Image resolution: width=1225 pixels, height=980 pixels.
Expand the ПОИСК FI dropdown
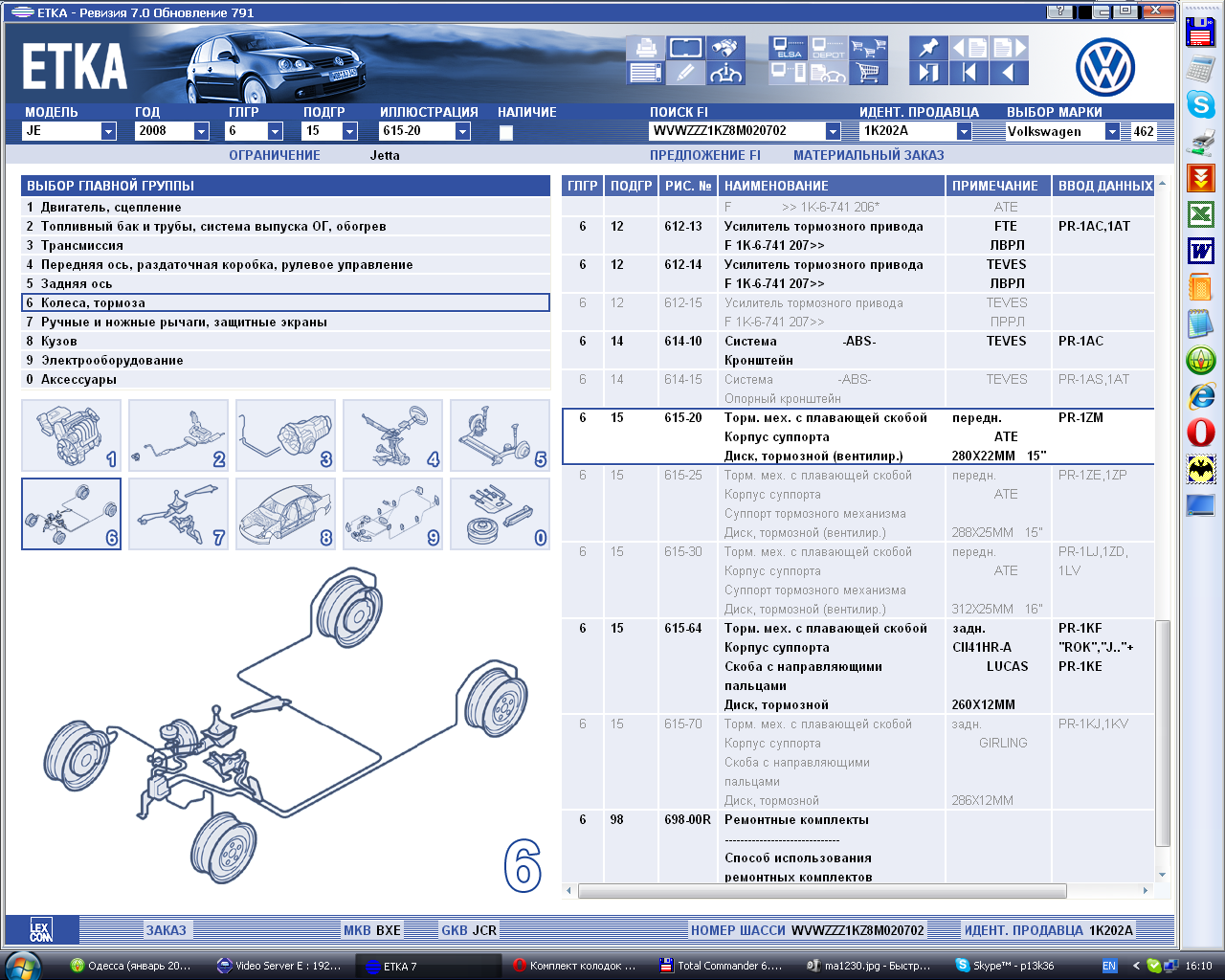pyautogui.click(x=833, y=131)
